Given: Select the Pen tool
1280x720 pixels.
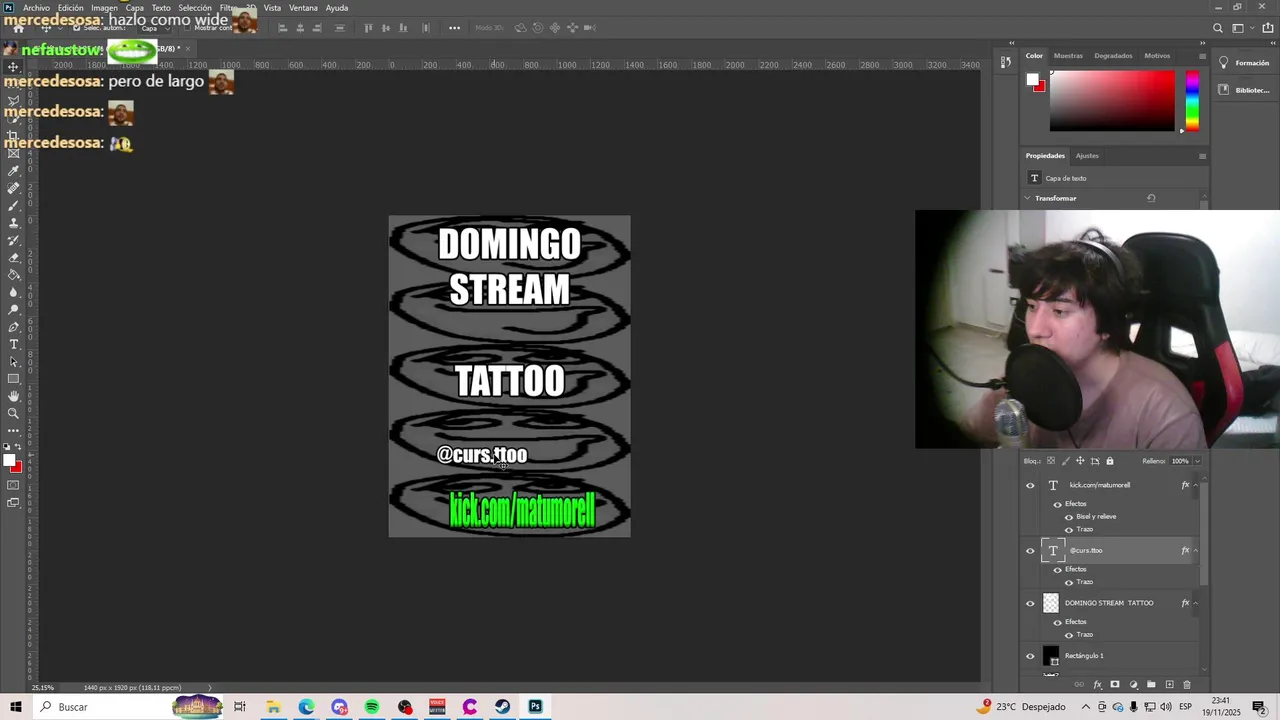Looking at the screenshot, I should tap(13, 327).
